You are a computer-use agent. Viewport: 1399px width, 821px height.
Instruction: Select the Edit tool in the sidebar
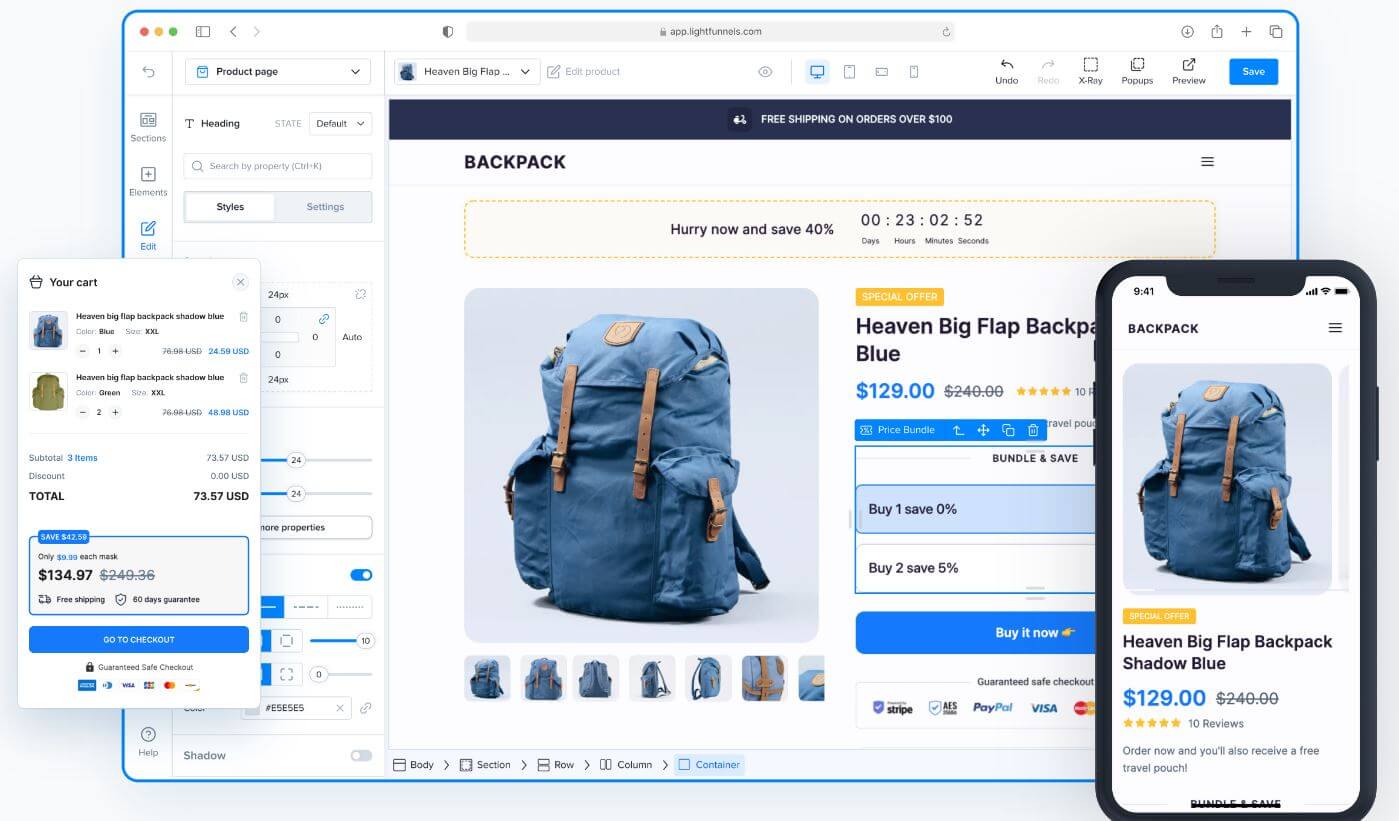tap(148, 235)
